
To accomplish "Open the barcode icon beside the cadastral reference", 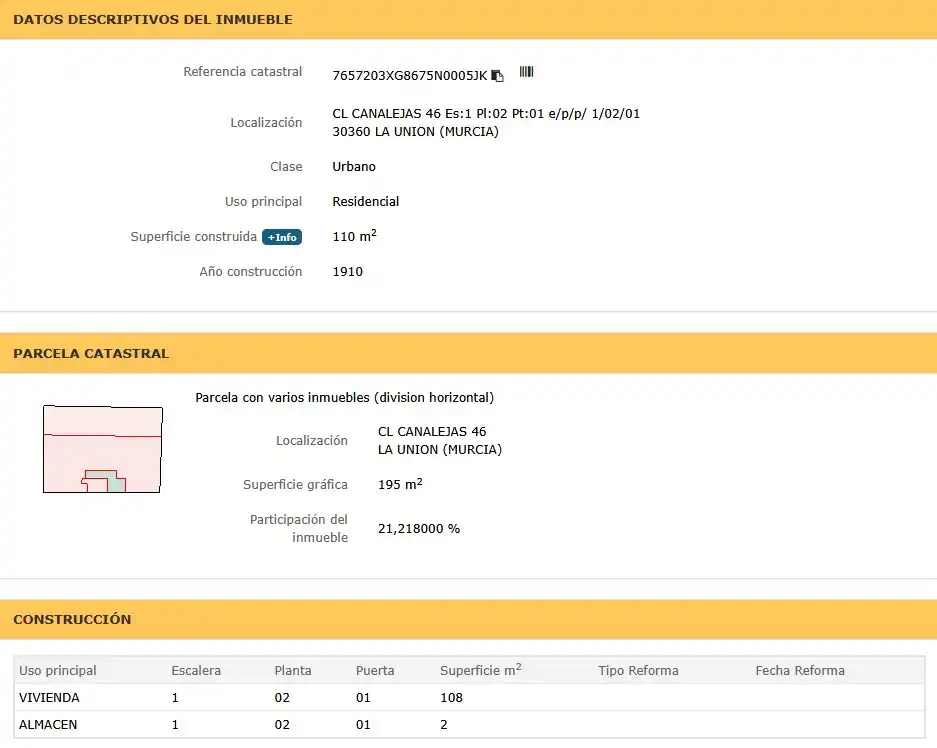I will coord(526,72).
